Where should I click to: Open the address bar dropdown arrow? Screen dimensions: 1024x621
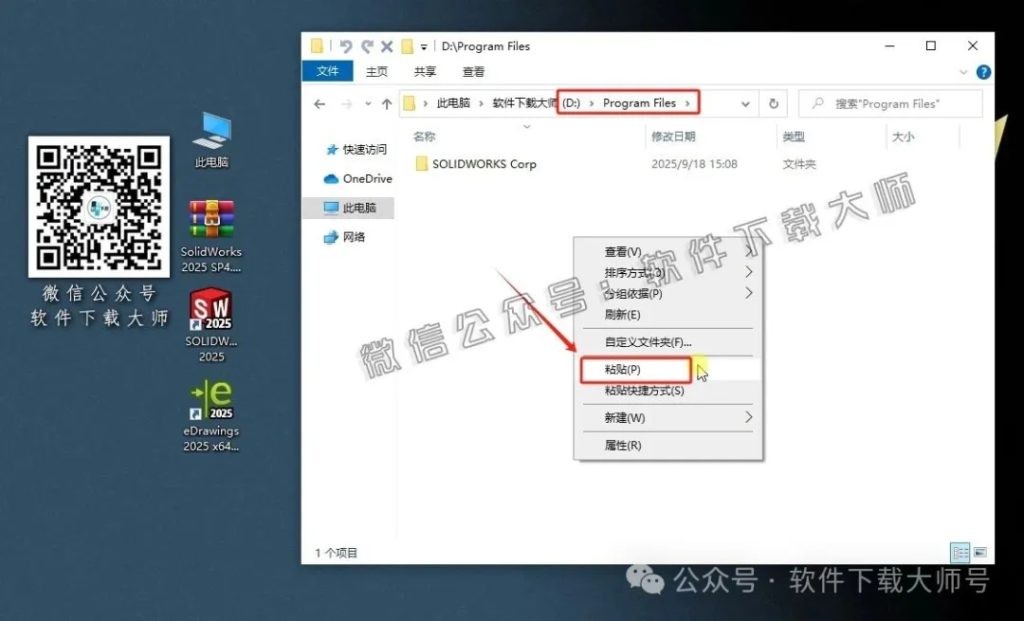(x=745, y=103)
